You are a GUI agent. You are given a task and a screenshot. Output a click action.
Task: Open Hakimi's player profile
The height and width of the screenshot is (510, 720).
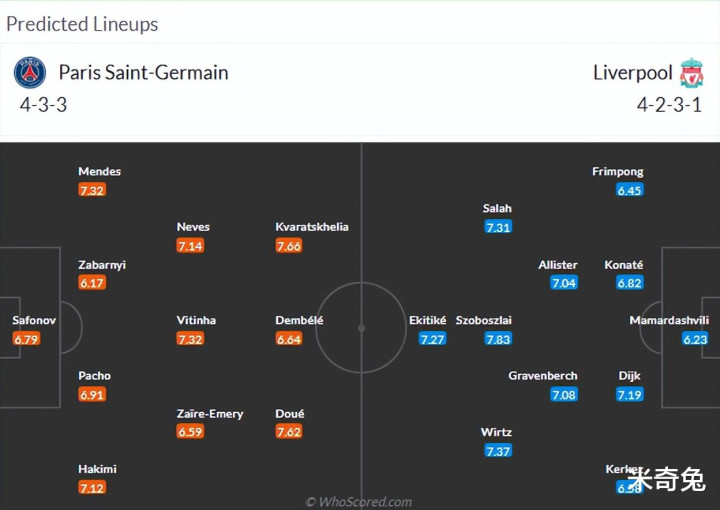click(97, 469)
